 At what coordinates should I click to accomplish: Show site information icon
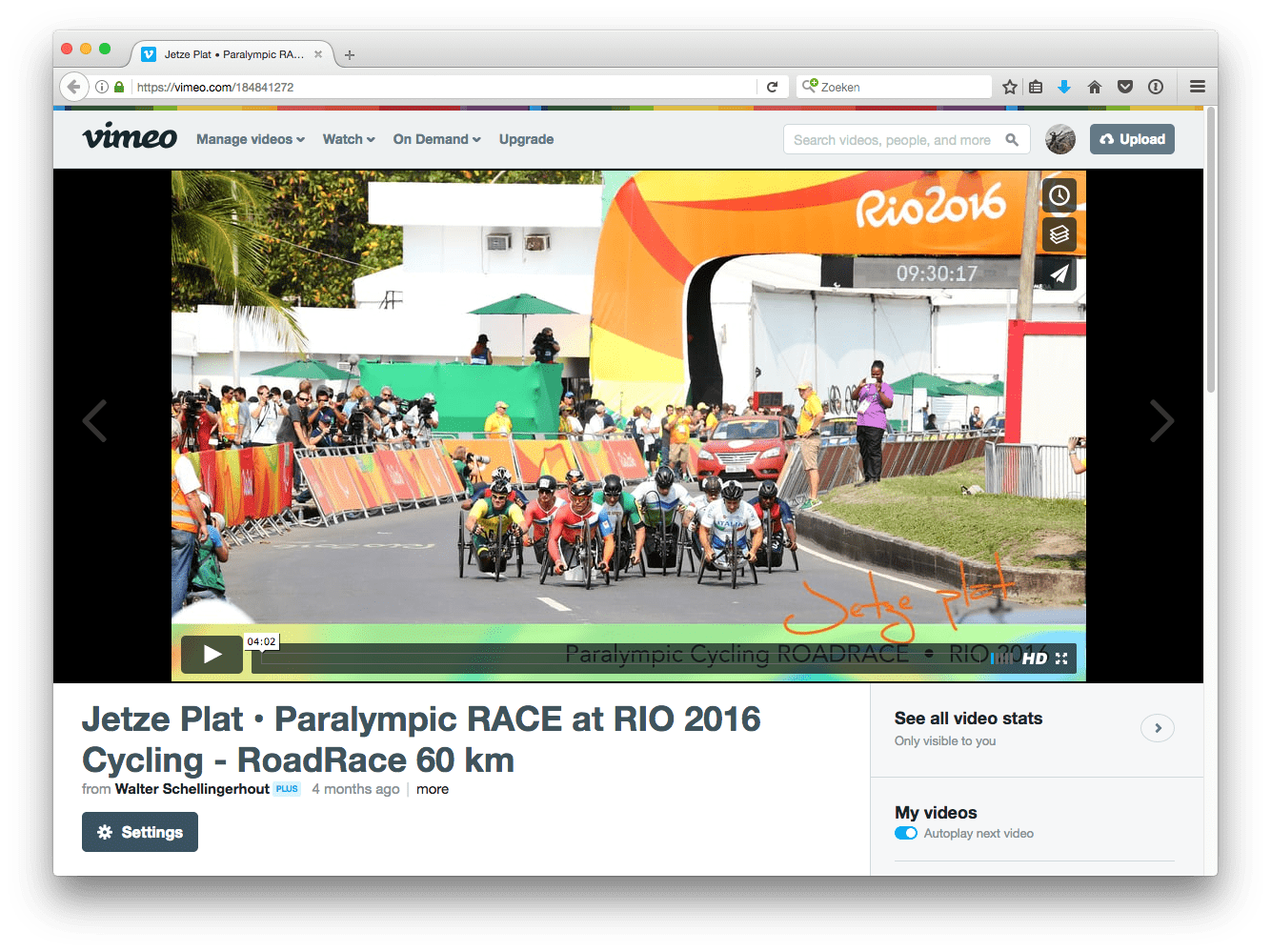pyautogui.click(x=102, y=87)
